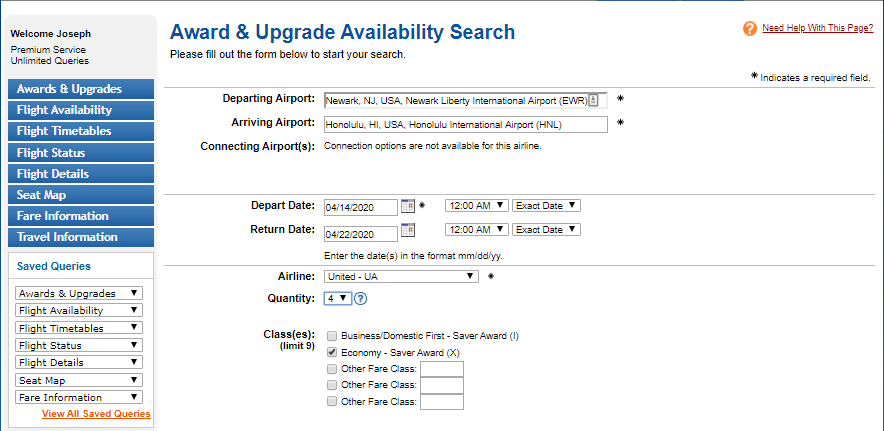Click the Welcome Joseph text
Image resolution: width=884 pixels, height=431 pixels.
click(50, 34)
